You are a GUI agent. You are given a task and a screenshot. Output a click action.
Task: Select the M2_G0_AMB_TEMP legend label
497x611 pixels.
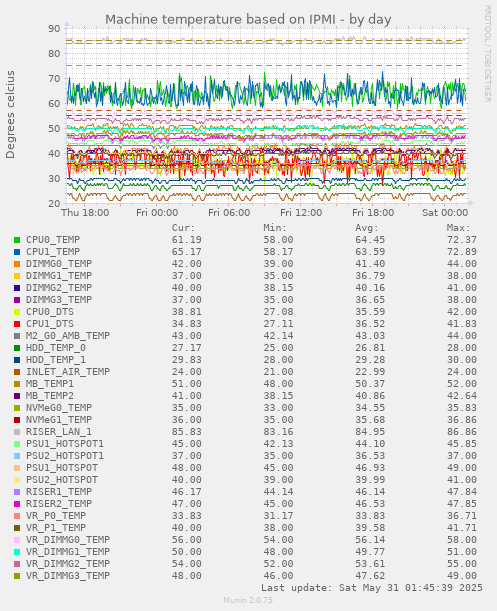click(68, 336)
